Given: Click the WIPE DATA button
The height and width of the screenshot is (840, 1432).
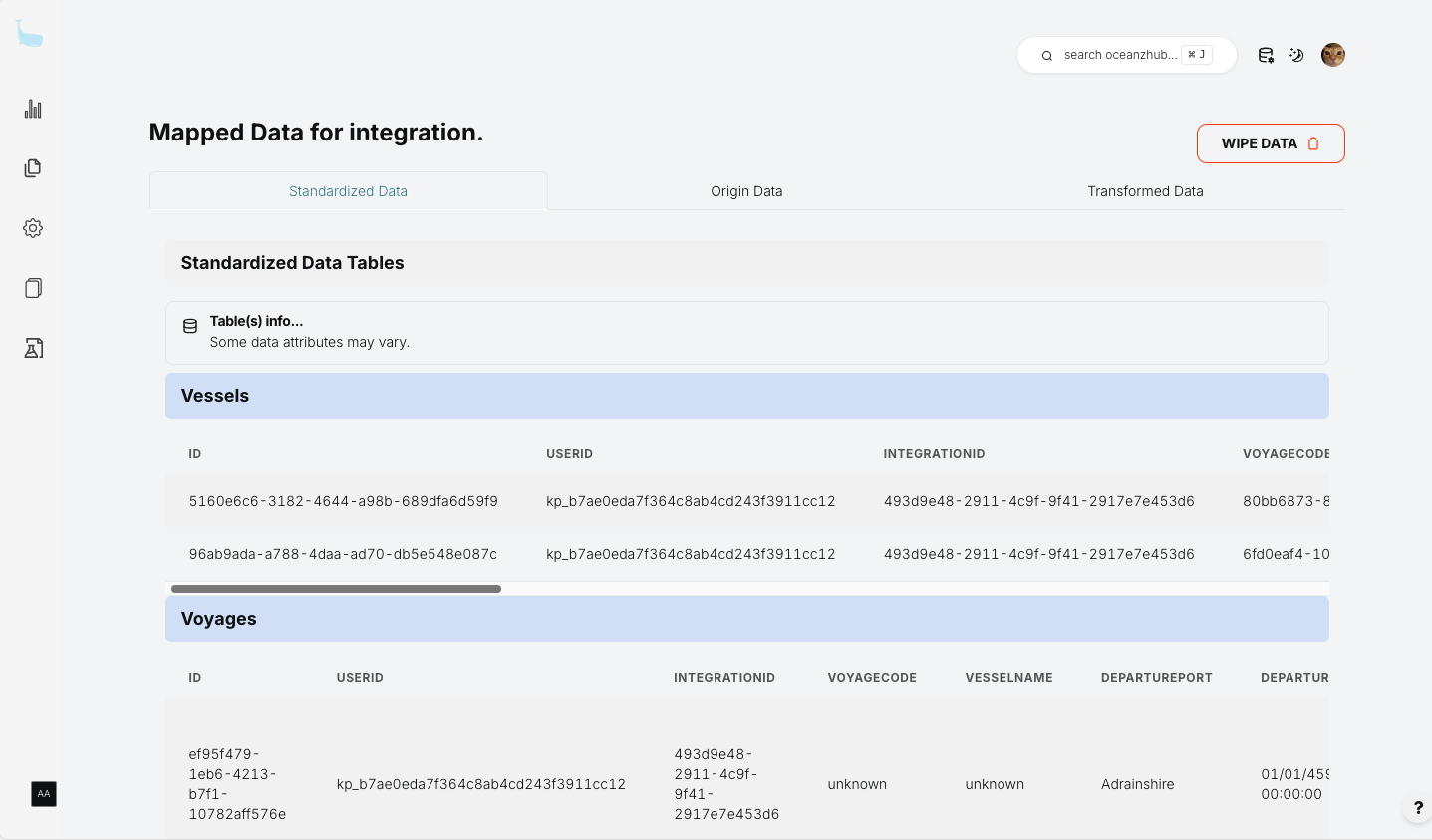Looking at the screenshot, I should coord(1271,143).
